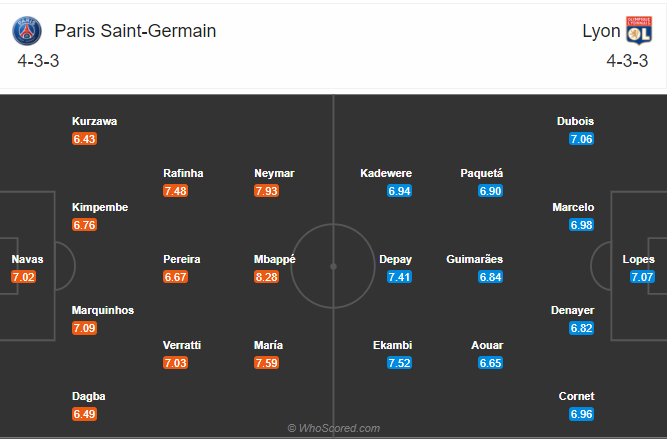Click Cornet's player name
Image resolution: width=668 pixels, height=439 pixels.
[x=576, y=396]
